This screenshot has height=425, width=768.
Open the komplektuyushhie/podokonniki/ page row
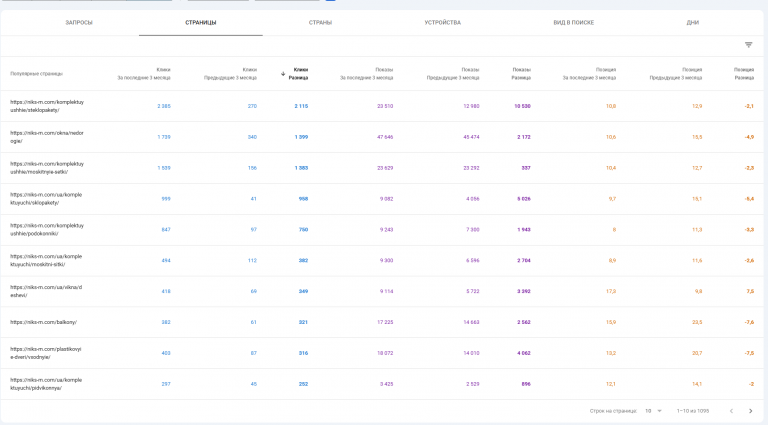(382, 230)
